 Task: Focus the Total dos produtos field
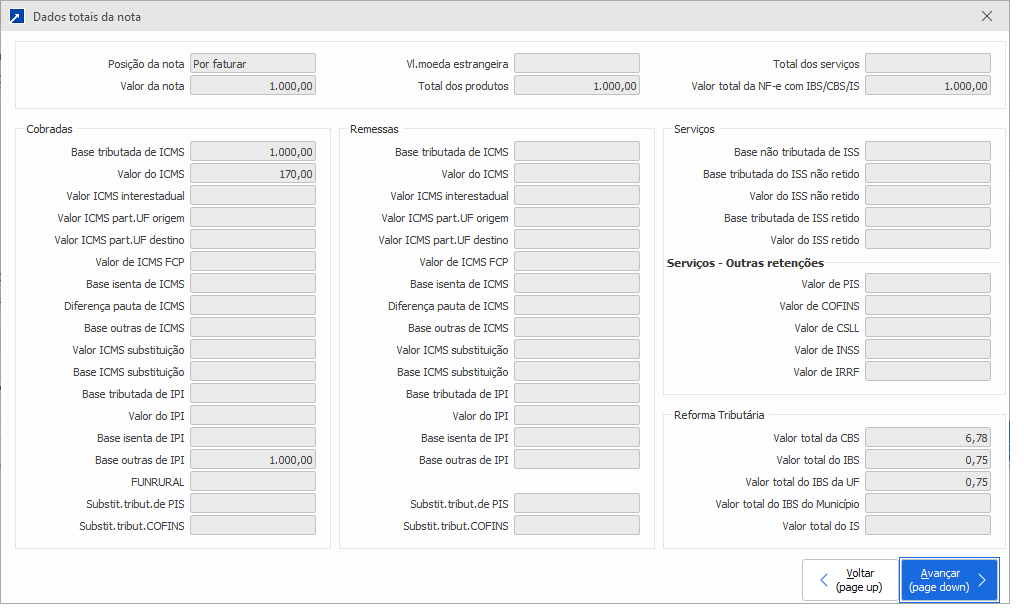pyautogui.click(x=576, y=86)
